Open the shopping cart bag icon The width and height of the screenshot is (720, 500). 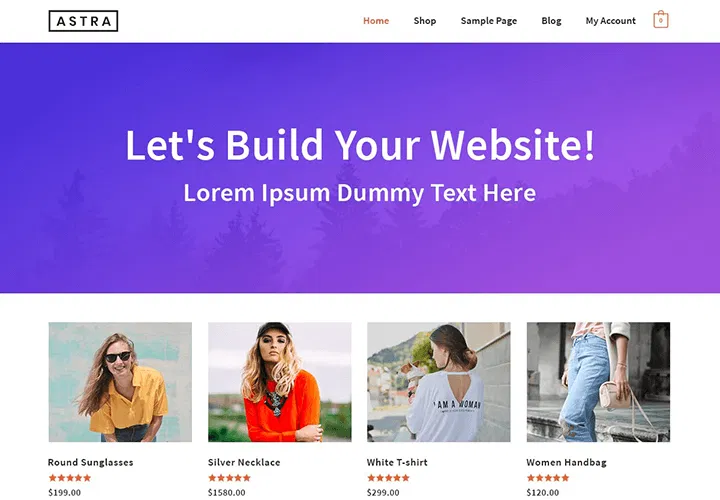[x=661, y=20]
